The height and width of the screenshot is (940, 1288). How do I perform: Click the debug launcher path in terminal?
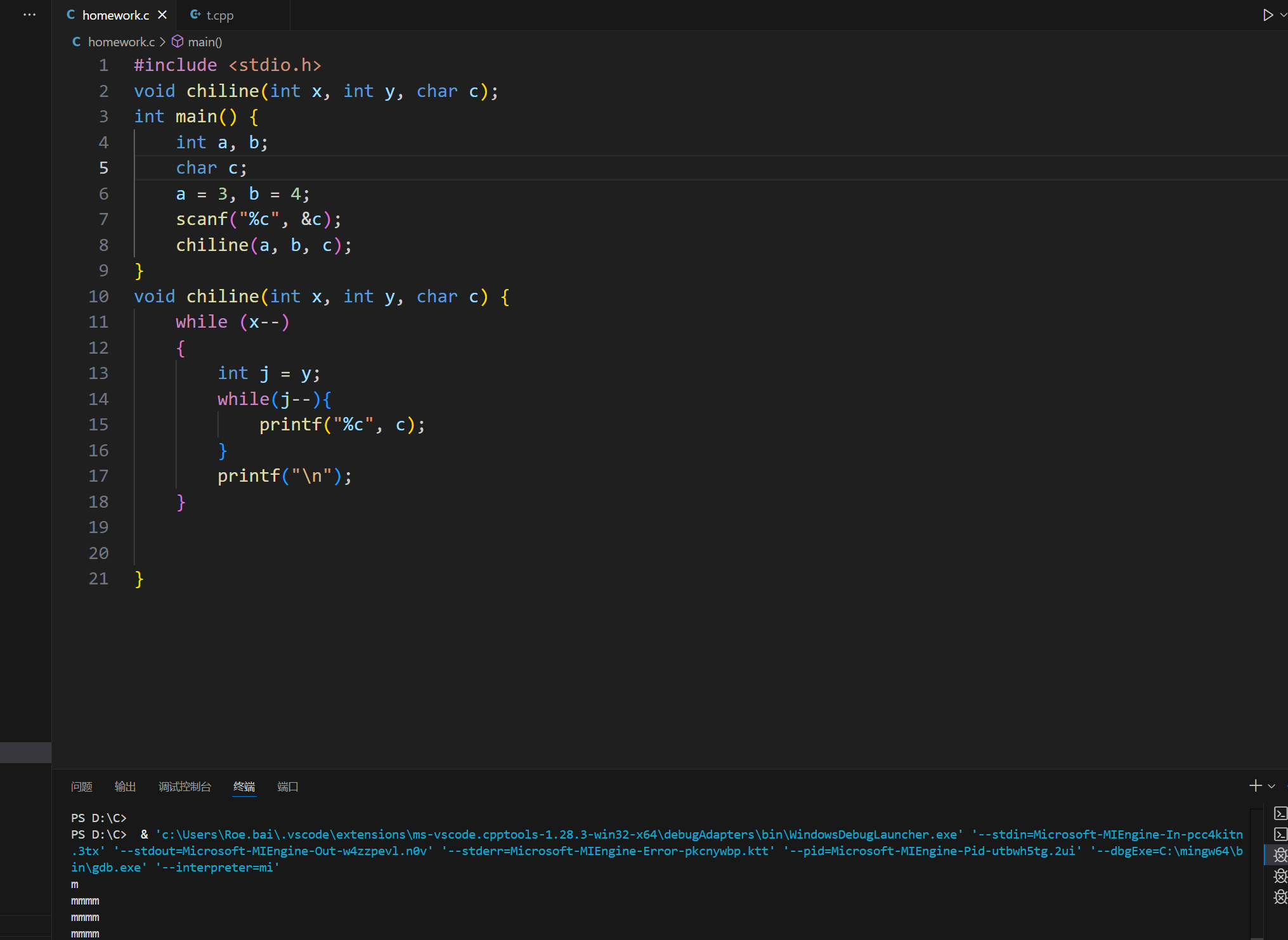point(558,835)
